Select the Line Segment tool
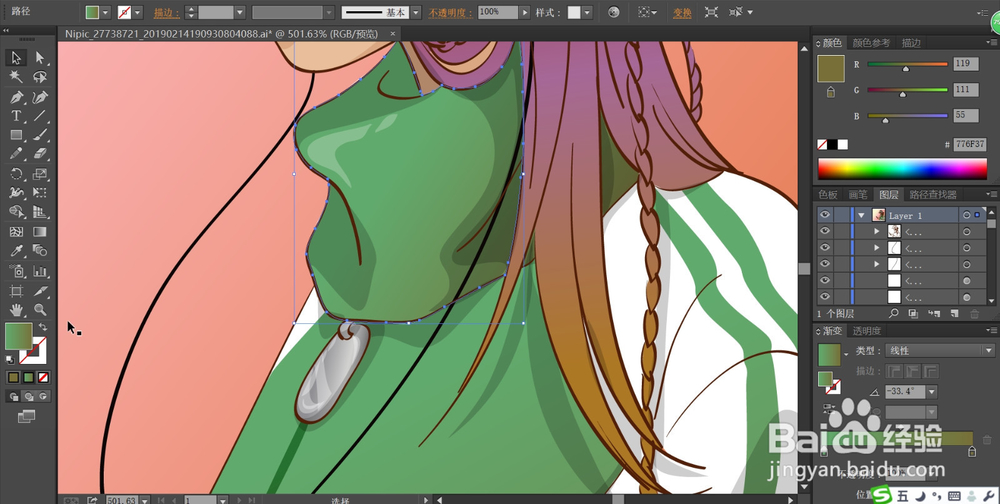 (x=40, y=116)
